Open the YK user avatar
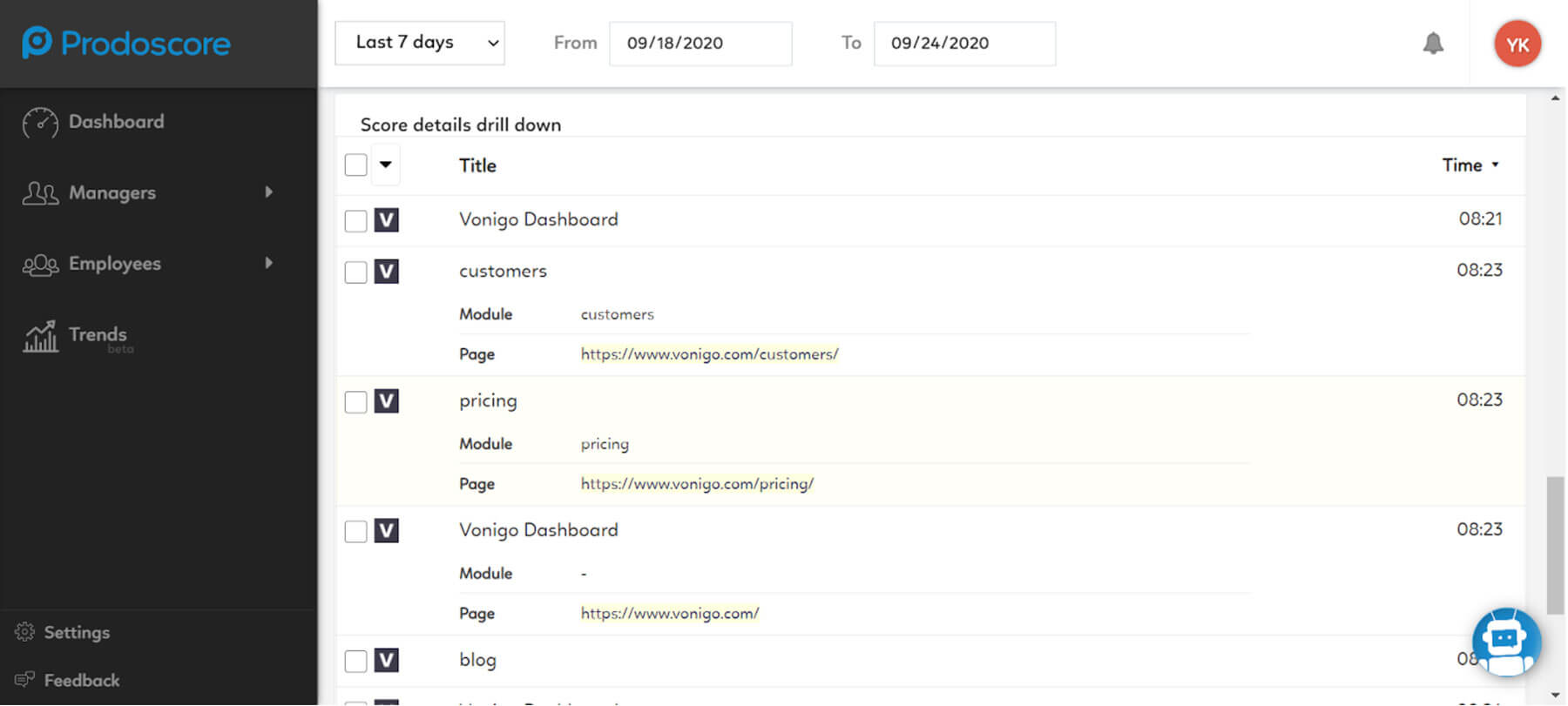The height and width of the screenshot is (706, 1568). [x=1517, y=44]
